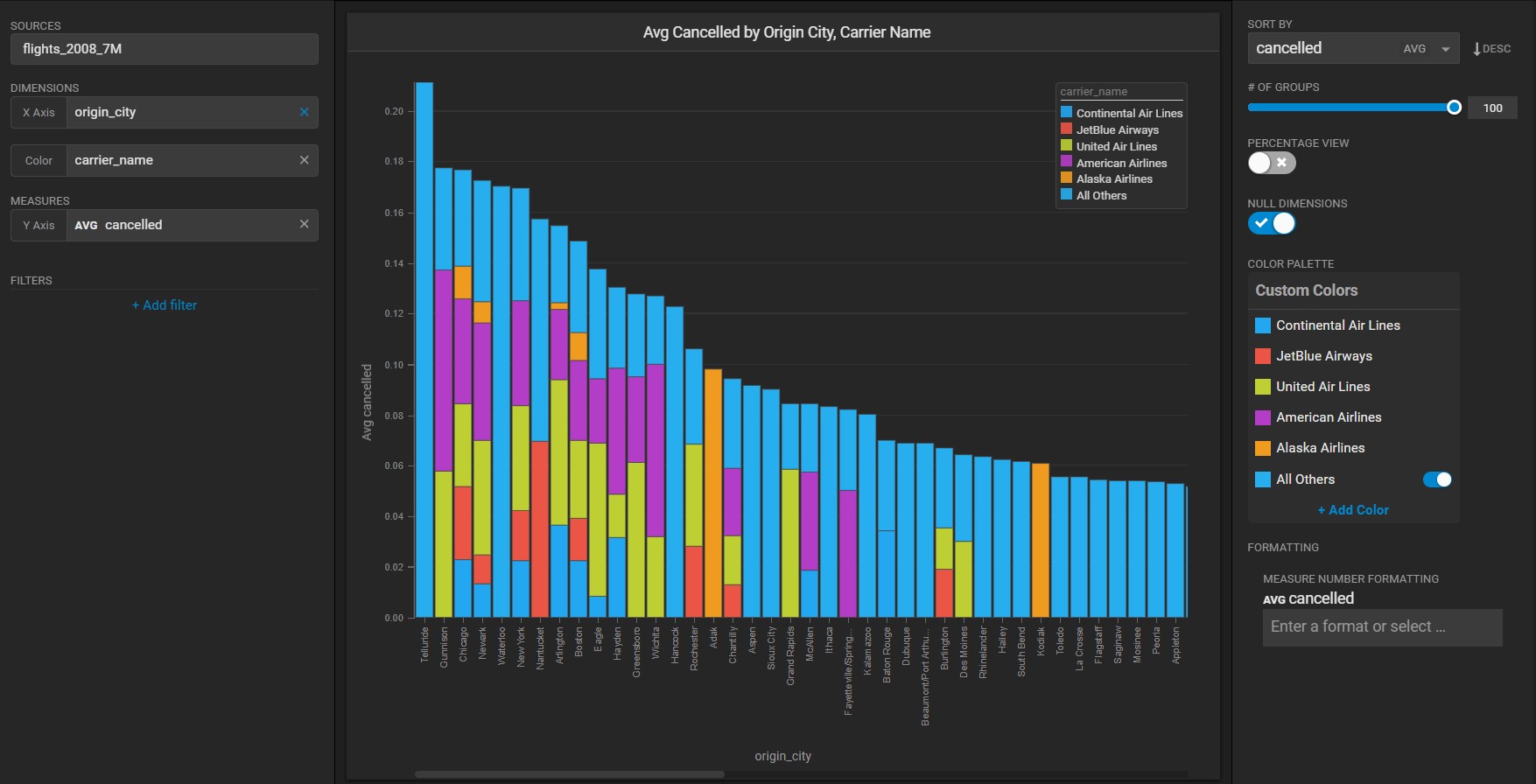This screenshot has width=1536, height=784.
Task: Remove the origin_city X Axis dimension
Action: (304, 112)
